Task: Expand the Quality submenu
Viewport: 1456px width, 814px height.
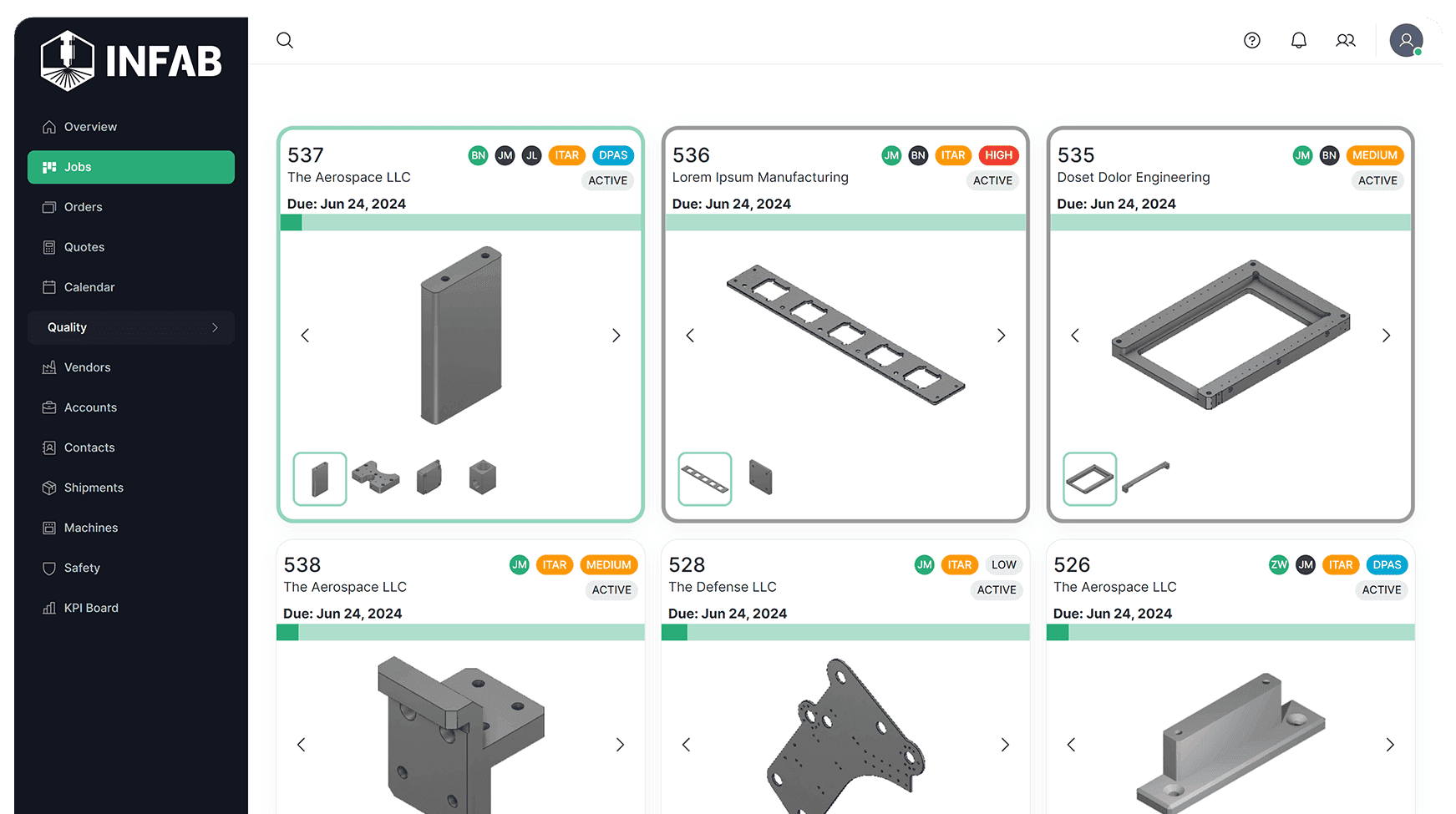Action: [x=131, y=327]
